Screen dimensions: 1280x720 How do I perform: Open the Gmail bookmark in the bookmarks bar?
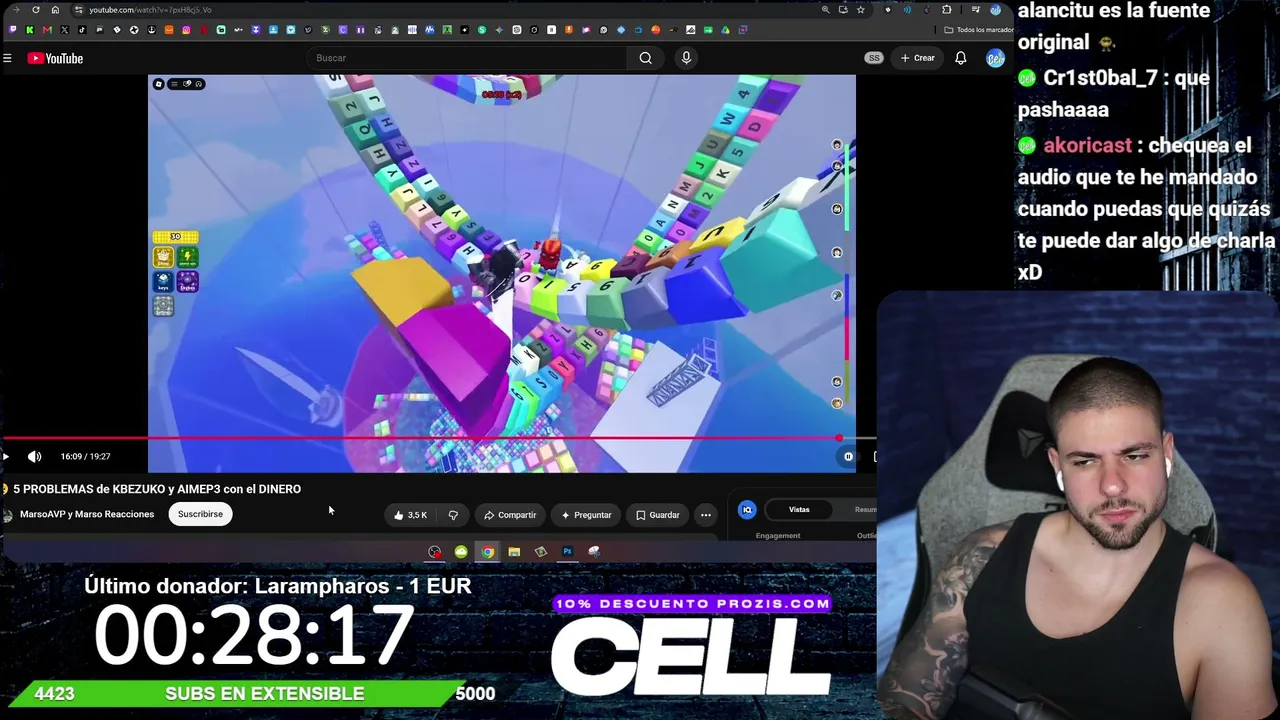tap(47, 30)
